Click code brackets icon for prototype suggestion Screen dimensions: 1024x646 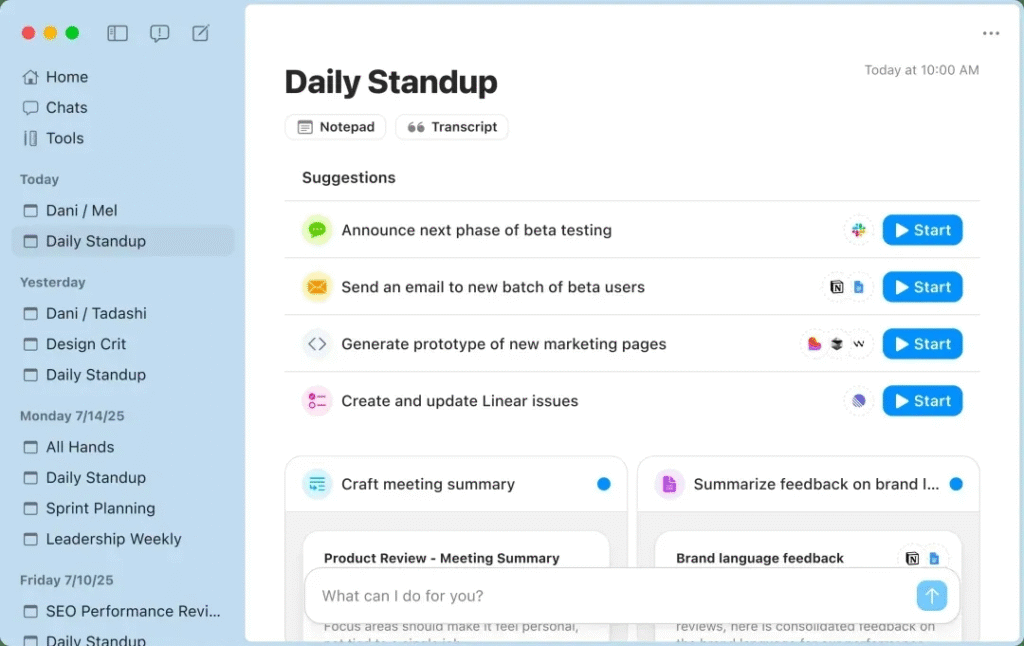(317, 344)
